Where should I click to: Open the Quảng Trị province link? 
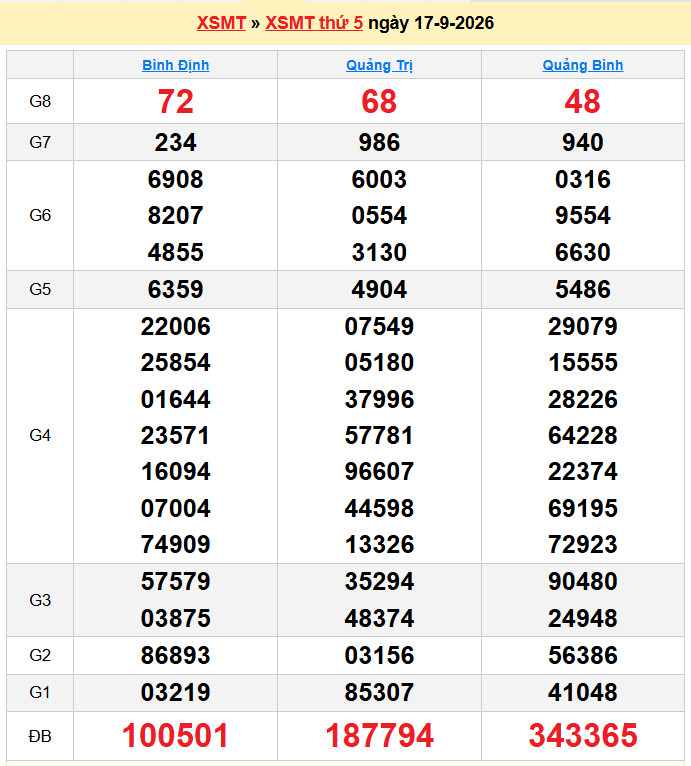(379, 65)
